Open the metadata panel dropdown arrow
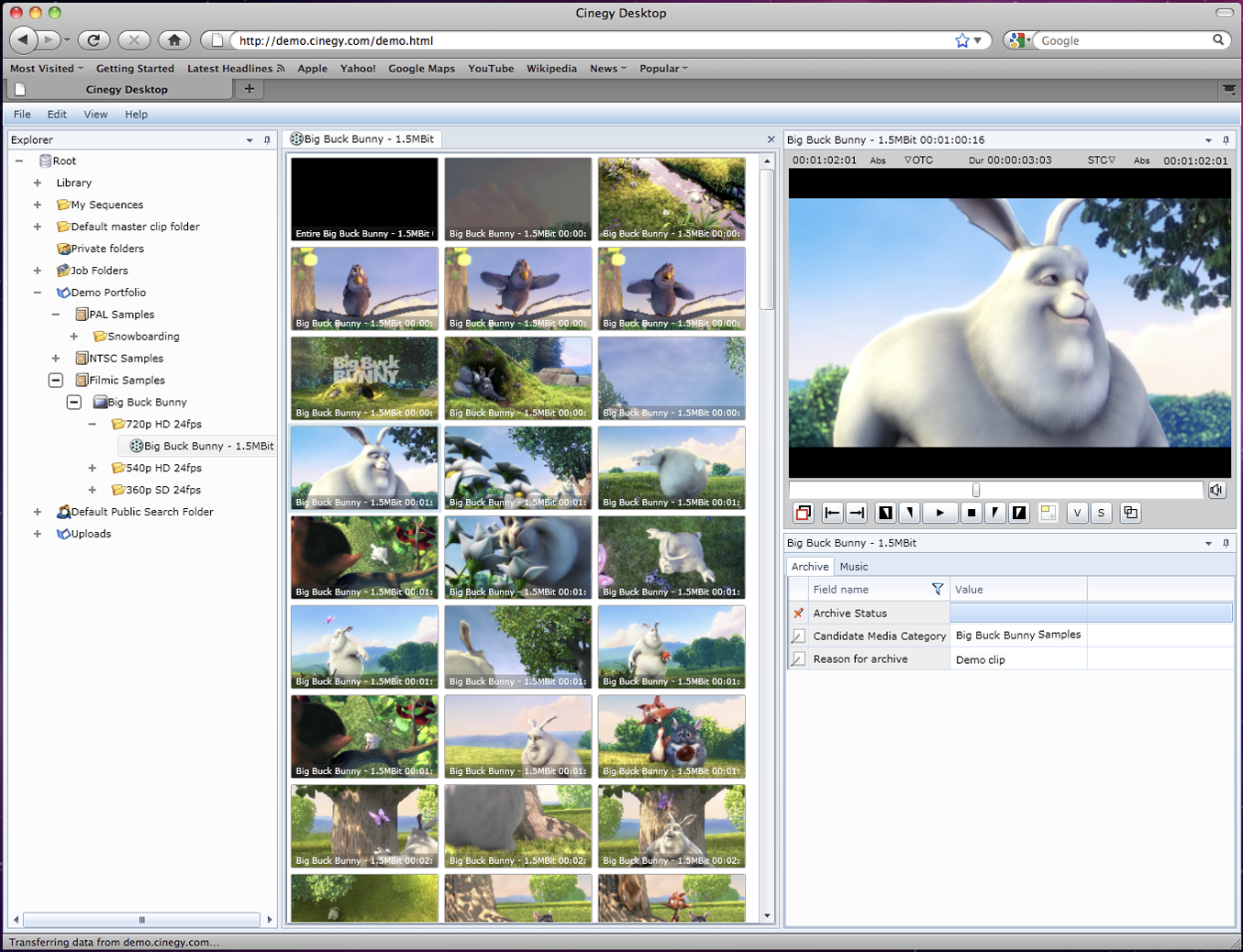 [x=1208, y=543]
